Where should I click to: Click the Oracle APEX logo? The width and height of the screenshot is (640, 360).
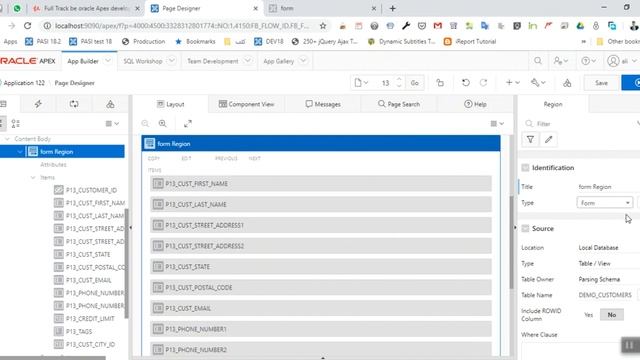[x=28, y=61]
